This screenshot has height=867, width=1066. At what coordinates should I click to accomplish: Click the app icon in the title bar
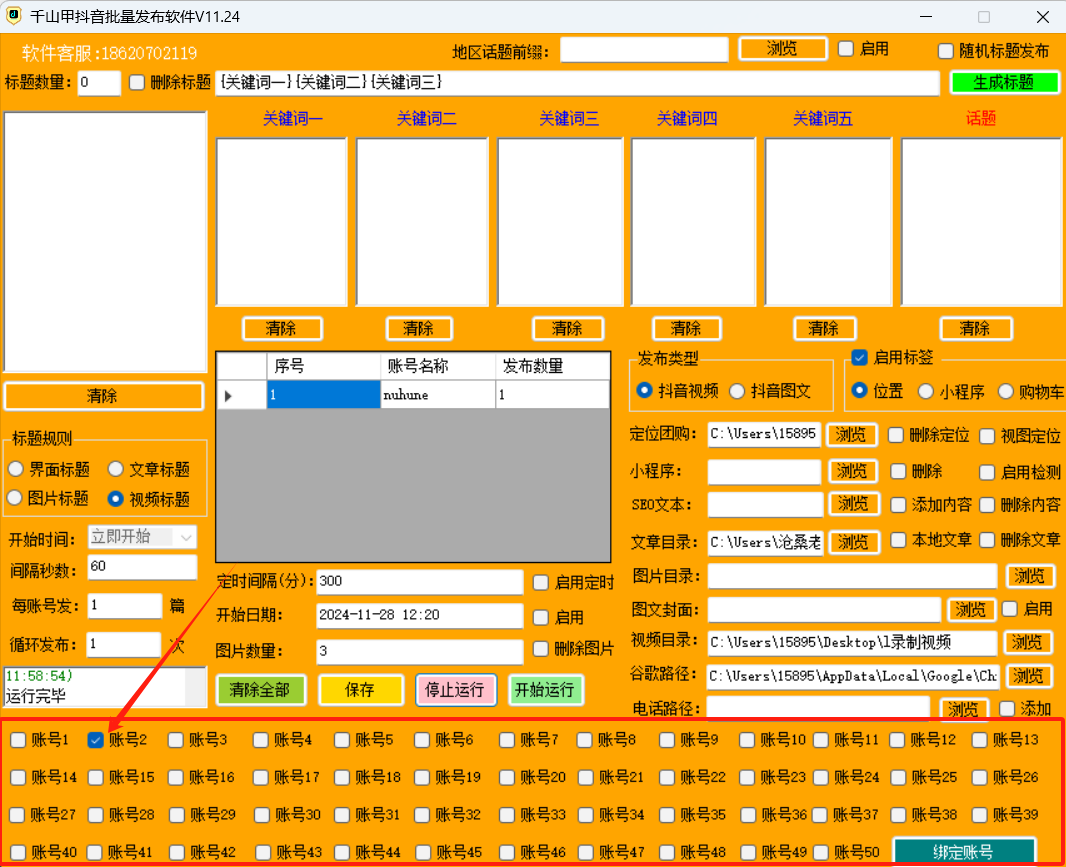pos(14,17)
